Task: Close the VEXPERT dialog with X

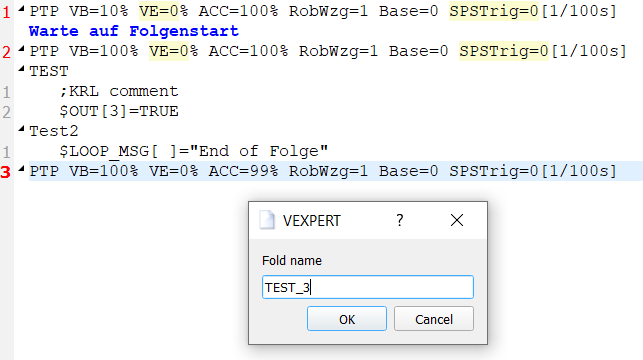Action: (456, 220)
